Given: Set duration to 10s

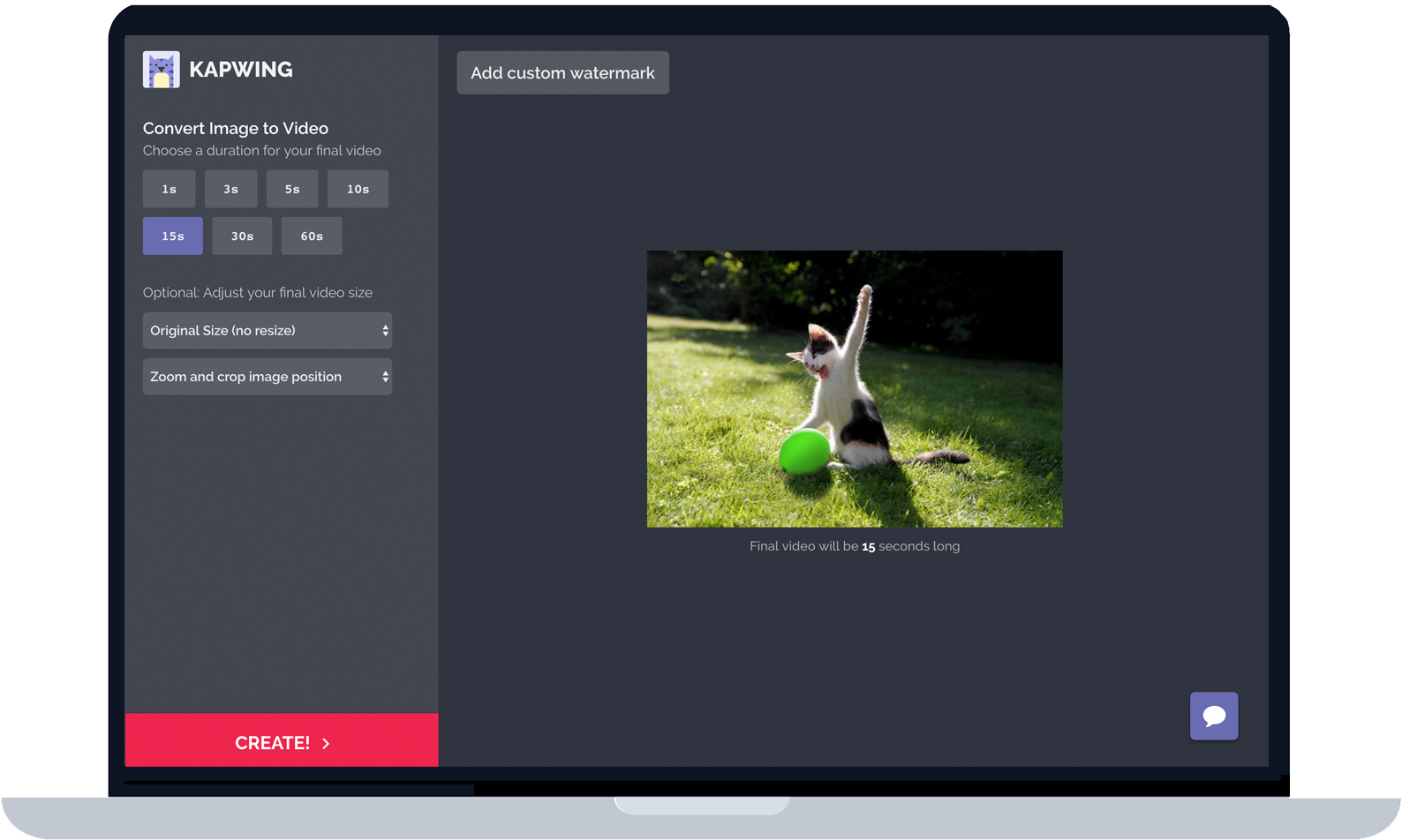Looking at the screenshot, I should pyautogui.click(x=358, y=189).
